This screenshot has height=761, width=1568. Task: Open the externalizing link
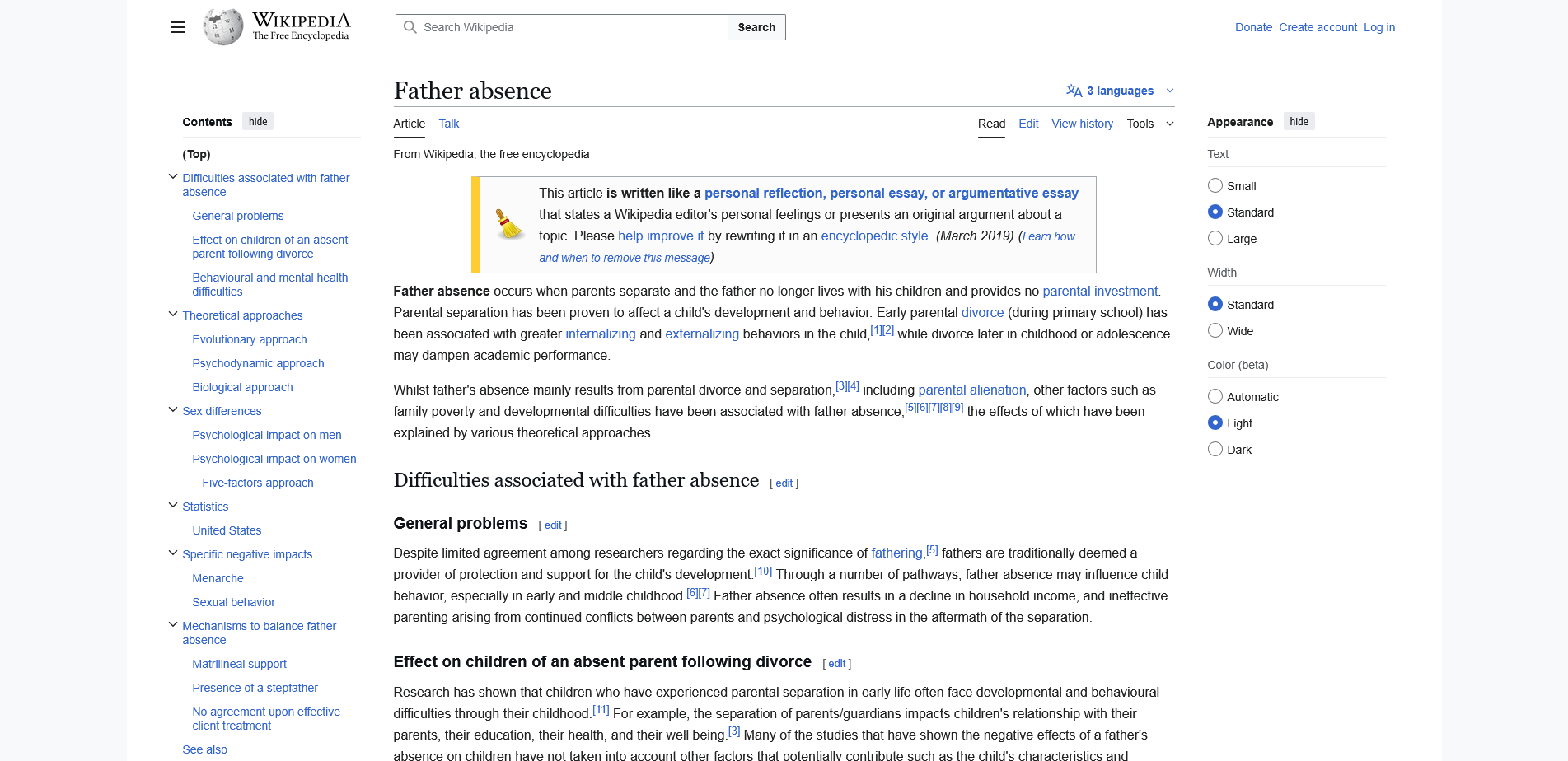pyautogui.click(x=702, y=334)
